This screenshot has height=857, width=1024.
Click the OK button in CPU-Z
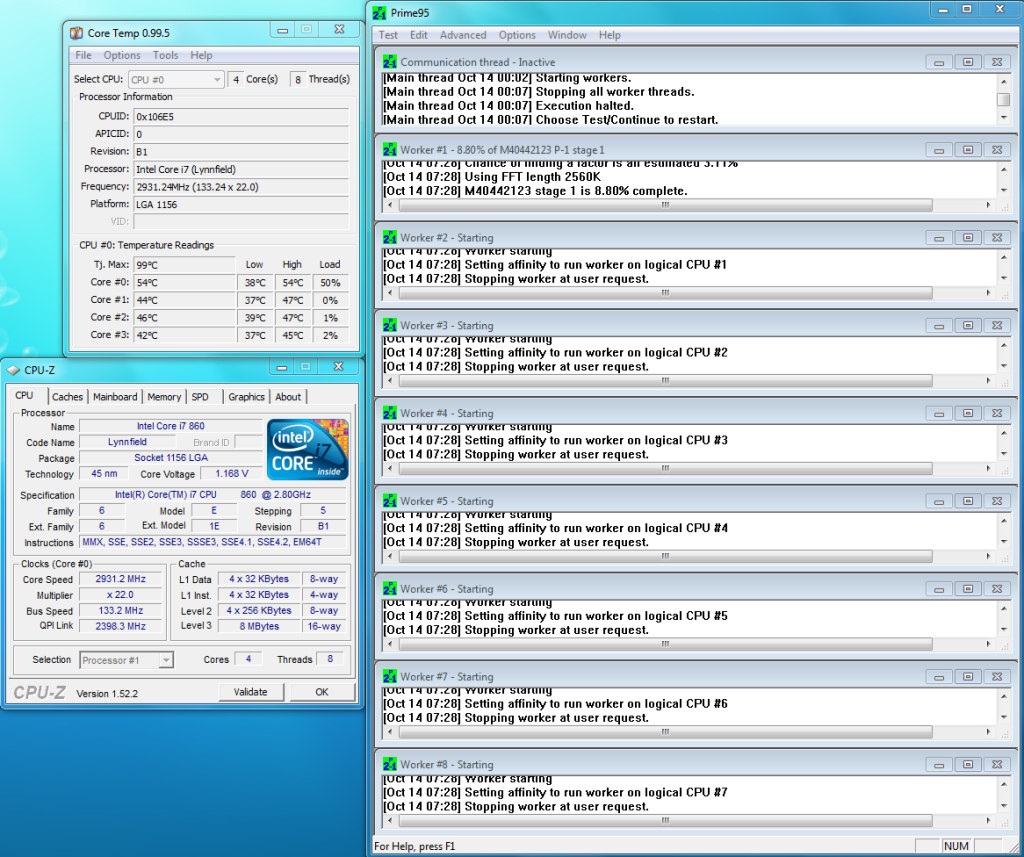point(322,692)
